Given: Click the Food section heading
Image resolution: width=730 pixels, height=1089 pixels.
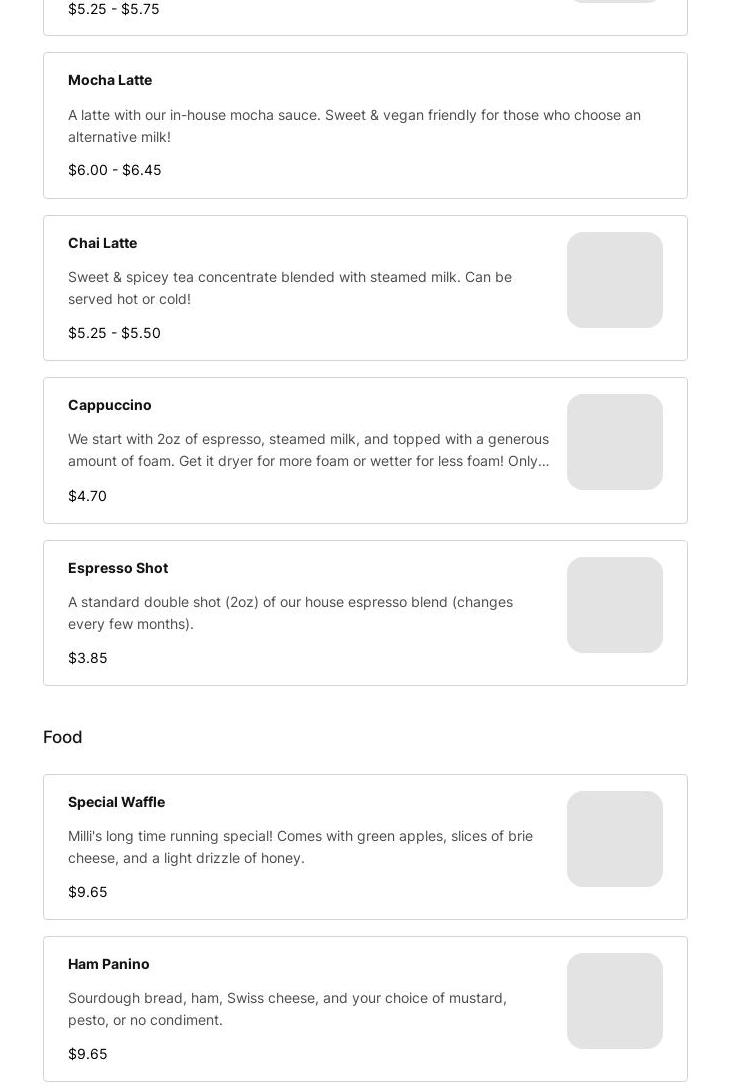Looking at the screenshot, I should pyautogui.click(x=62, y=737).
